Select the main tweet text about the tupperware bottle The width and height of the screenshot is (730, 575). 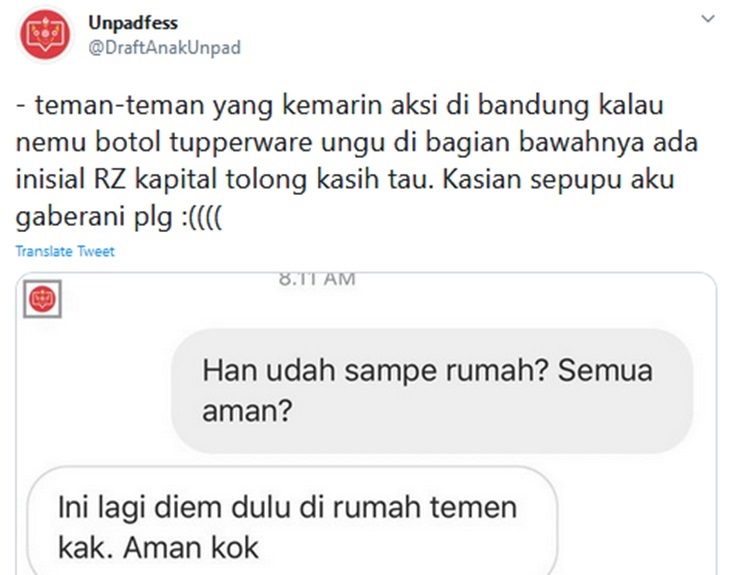point(357,160)
